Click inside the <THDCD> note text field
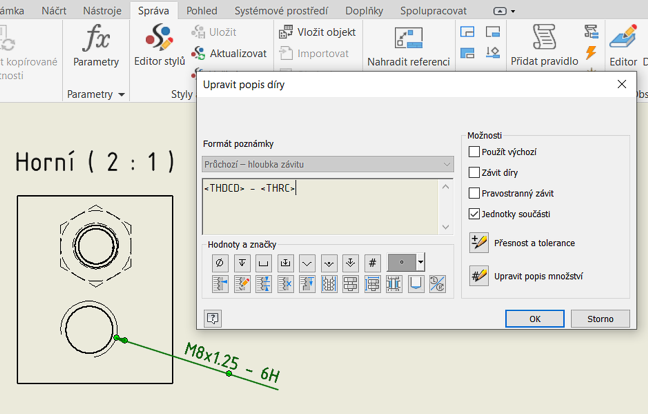 coord(320,205)
